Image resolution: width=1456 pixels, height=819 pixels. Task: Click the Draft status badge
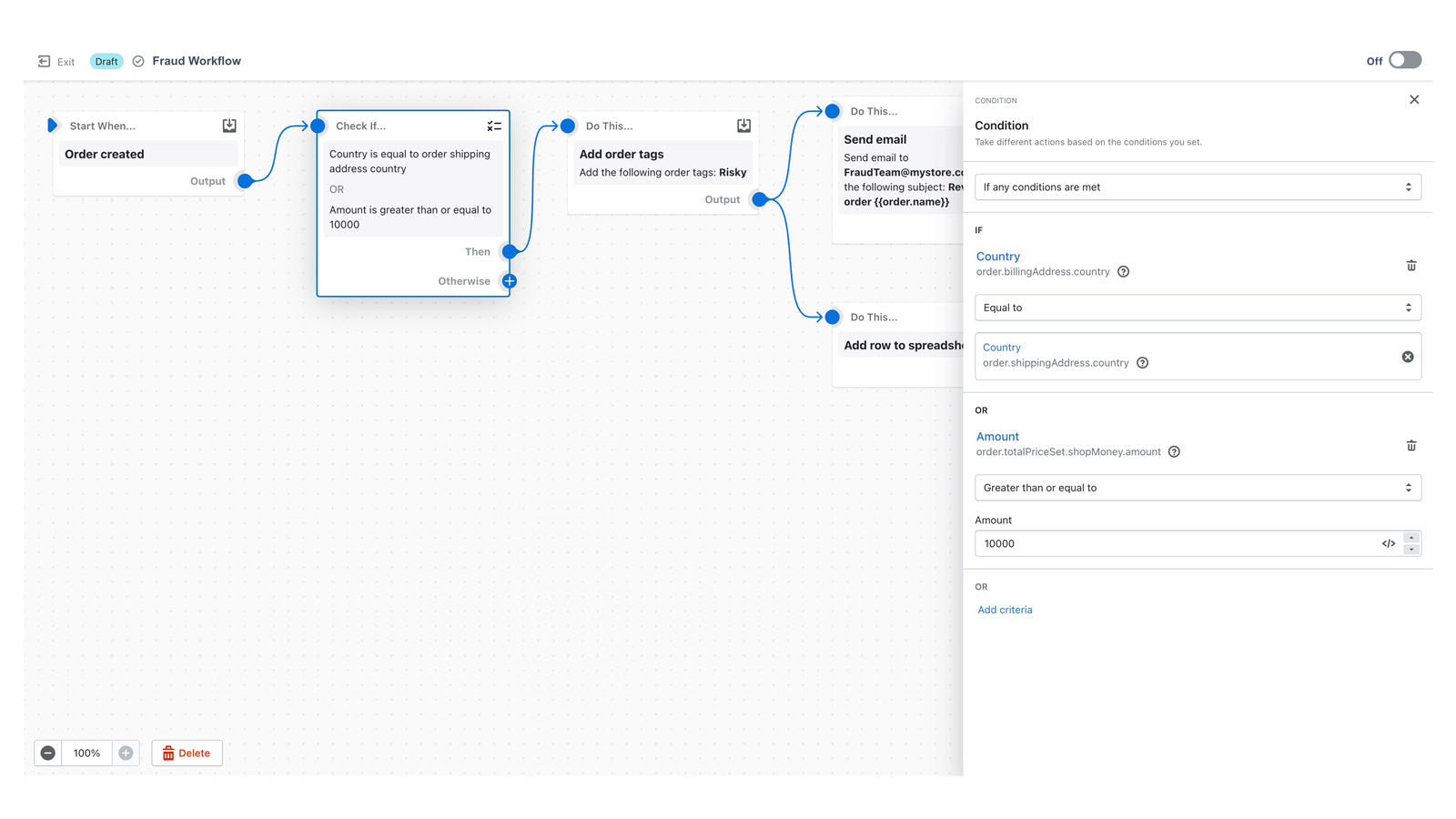(x=106, y=61)
